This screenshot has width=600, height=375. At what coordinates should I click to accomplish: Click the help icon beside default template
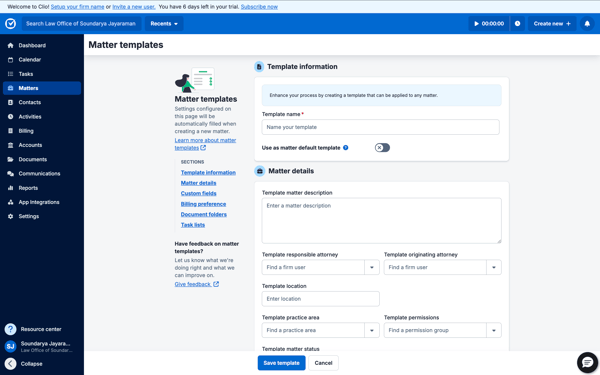click(346, 148)
